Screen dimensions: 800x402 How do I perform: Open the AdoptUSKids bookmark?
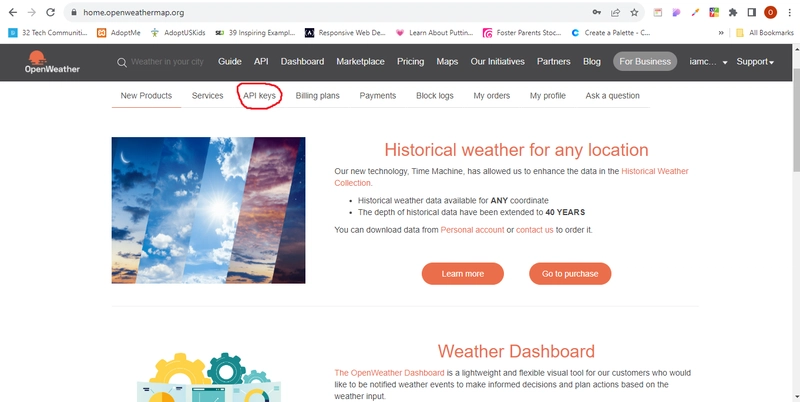[x=178, y=33]
